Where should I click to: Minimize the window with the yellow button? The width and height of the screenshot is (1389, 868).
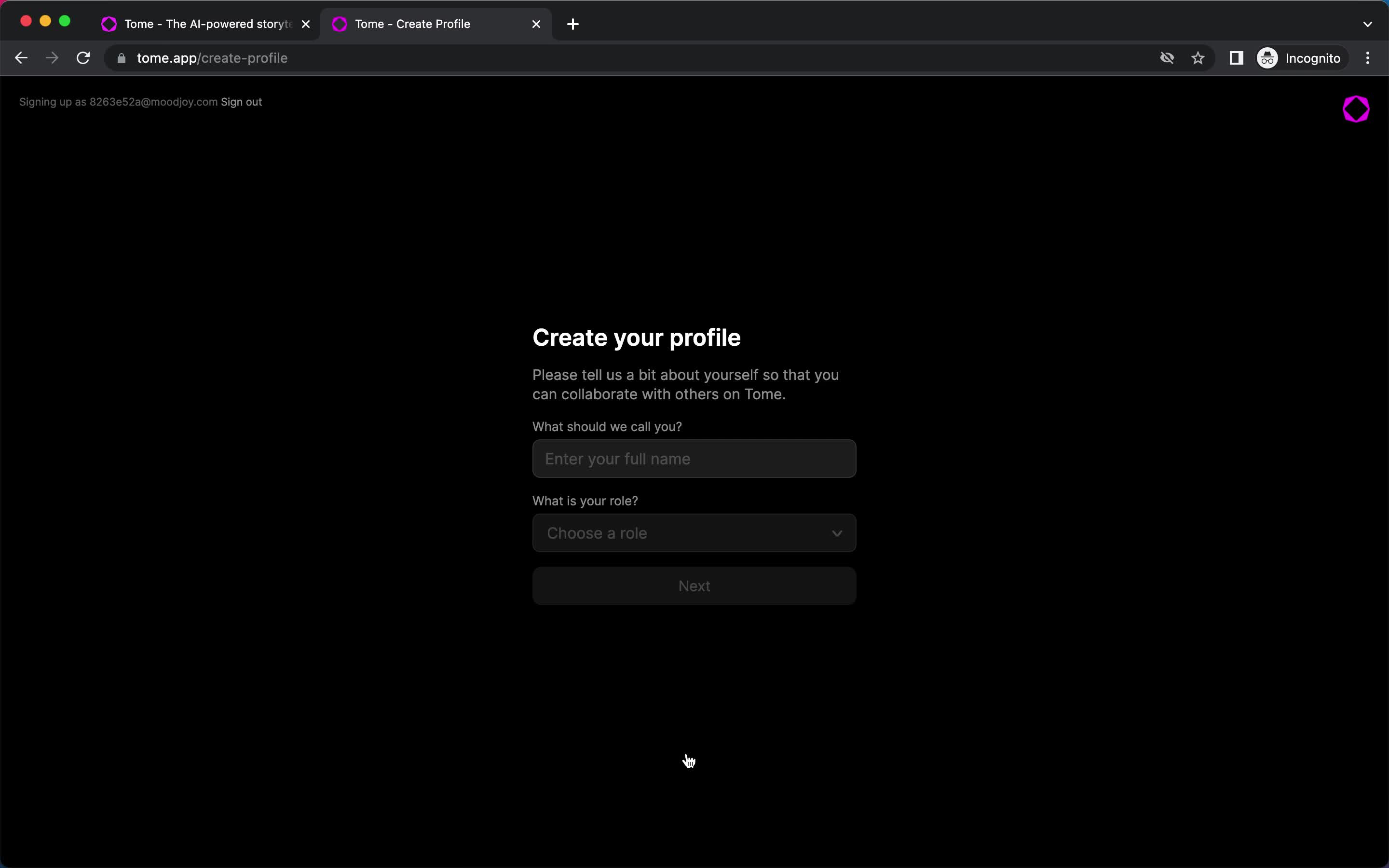pyautogui.click(x=45, y=21)
